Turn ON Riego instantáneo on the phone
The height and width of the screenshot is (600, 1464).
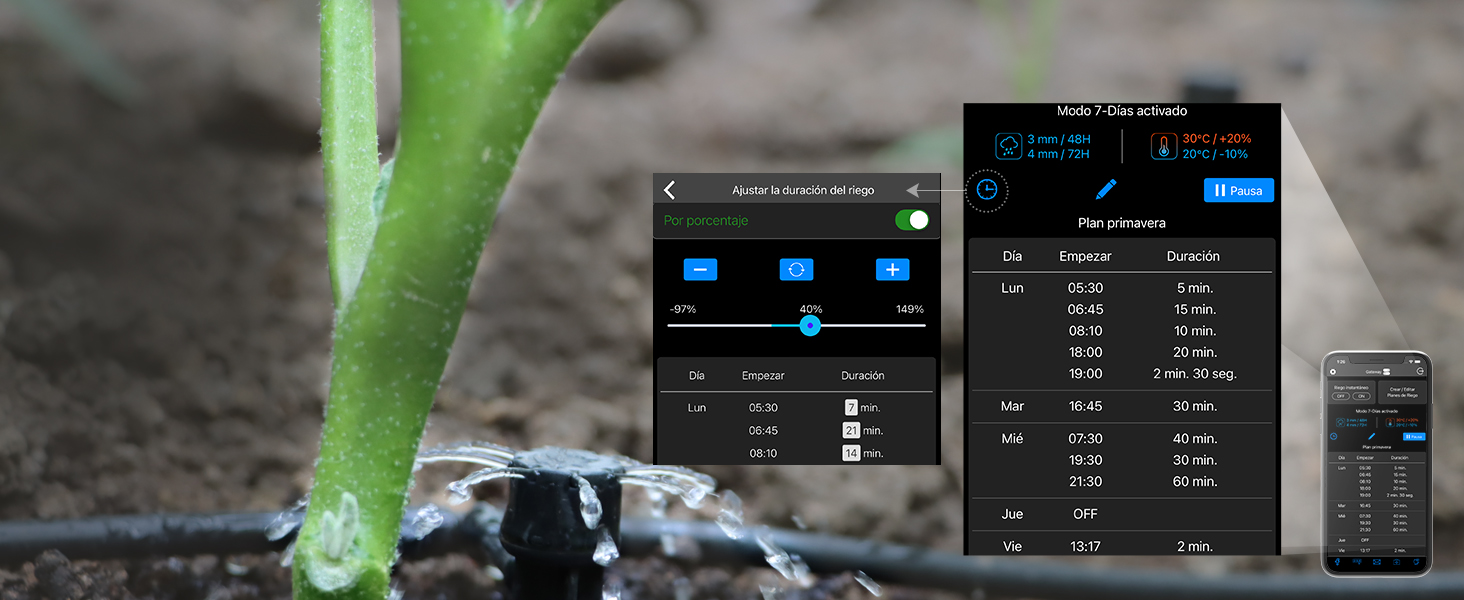coord(1363,397)
